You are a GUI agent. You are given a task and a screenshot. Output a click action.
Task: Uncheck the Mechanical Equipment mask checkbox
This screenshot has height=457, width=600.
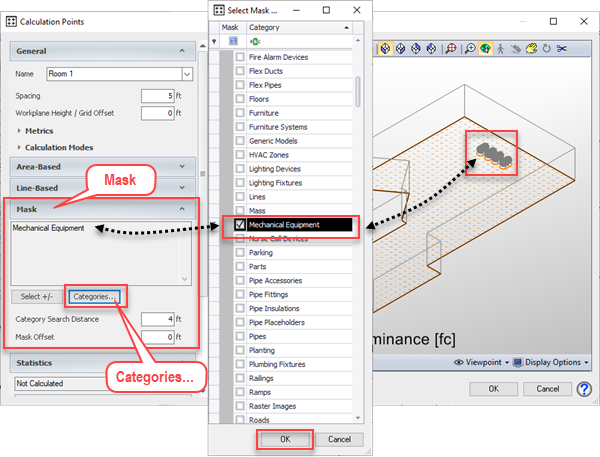tap(239, 225)
